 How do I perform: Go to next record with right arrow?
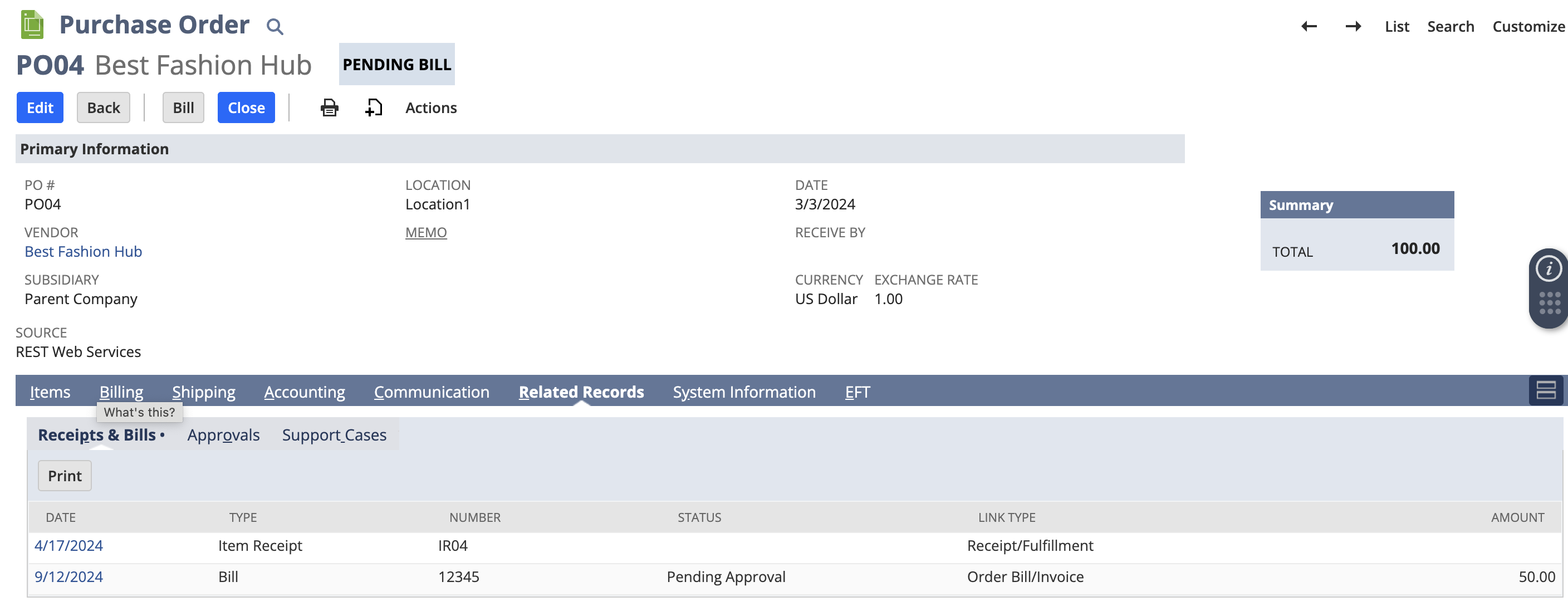(1353, 26)
